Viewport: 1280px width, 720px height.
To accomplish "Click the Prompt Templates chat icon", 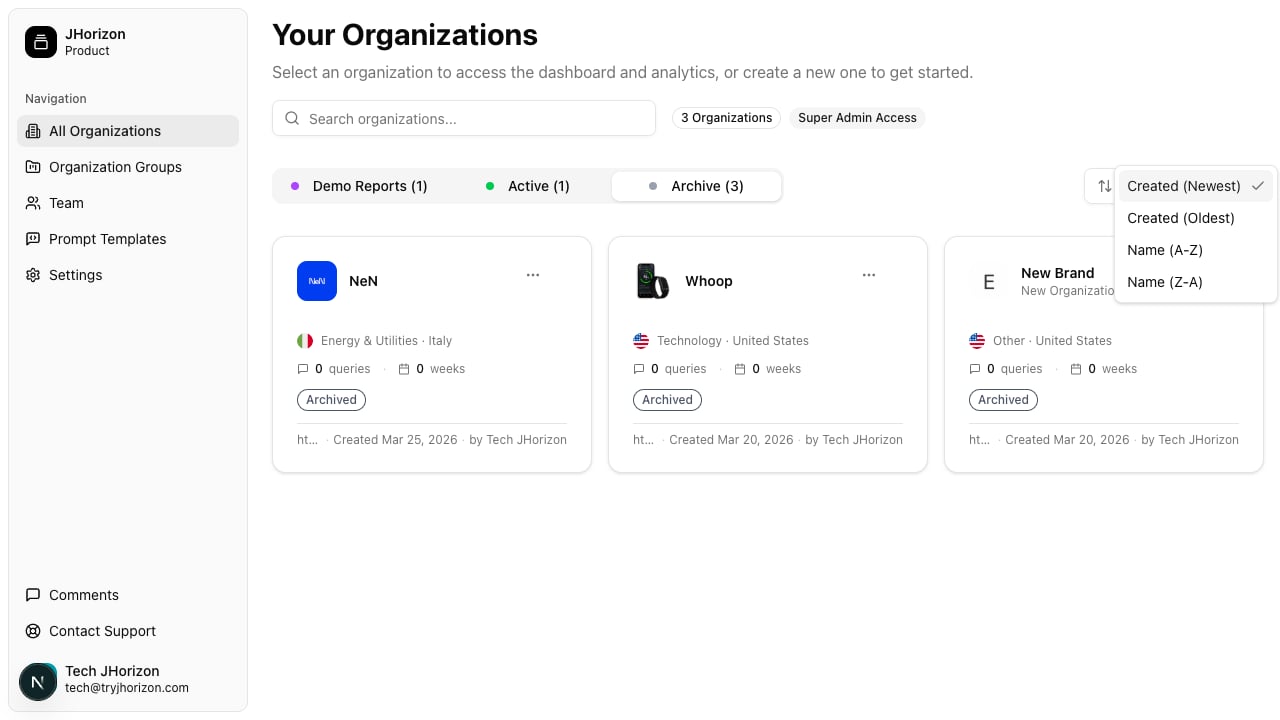I will click(x=33, y=239).
